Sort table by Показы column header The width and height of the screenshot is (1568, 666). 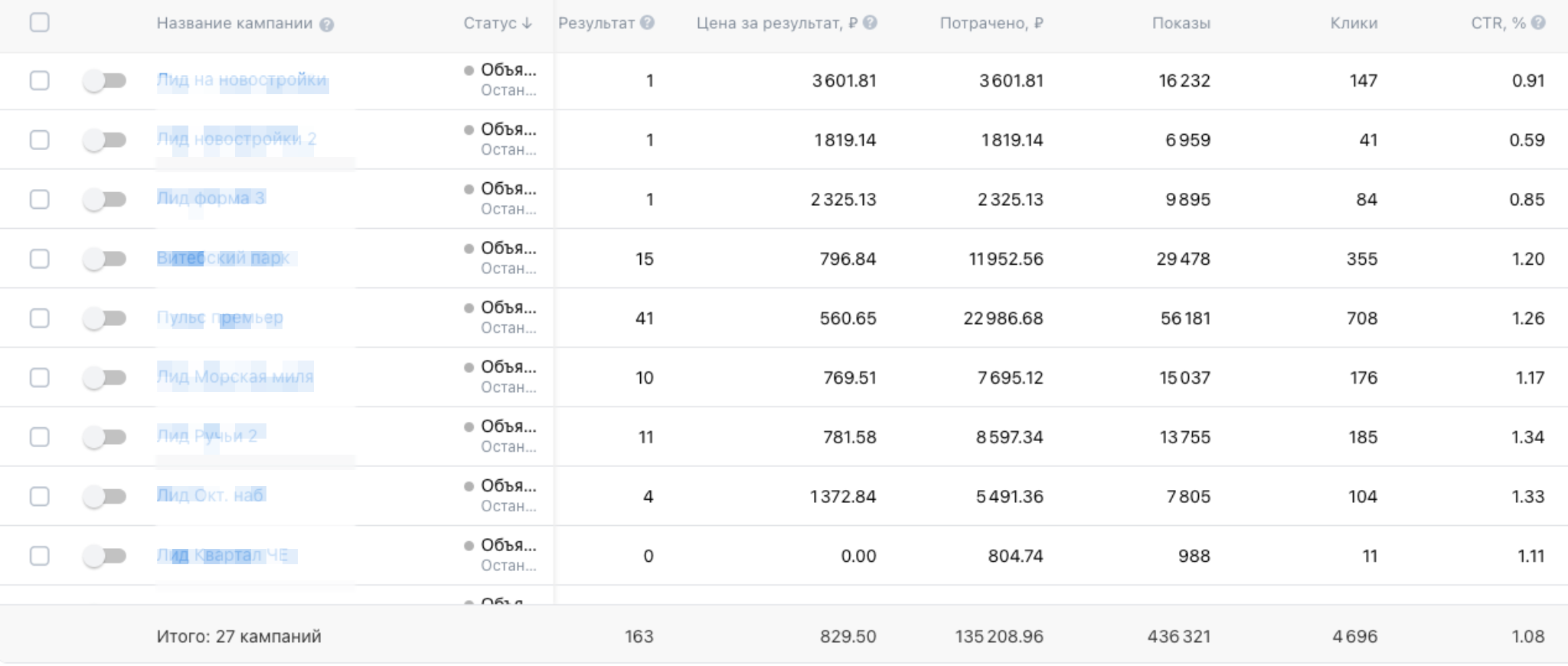[1181, 23]
